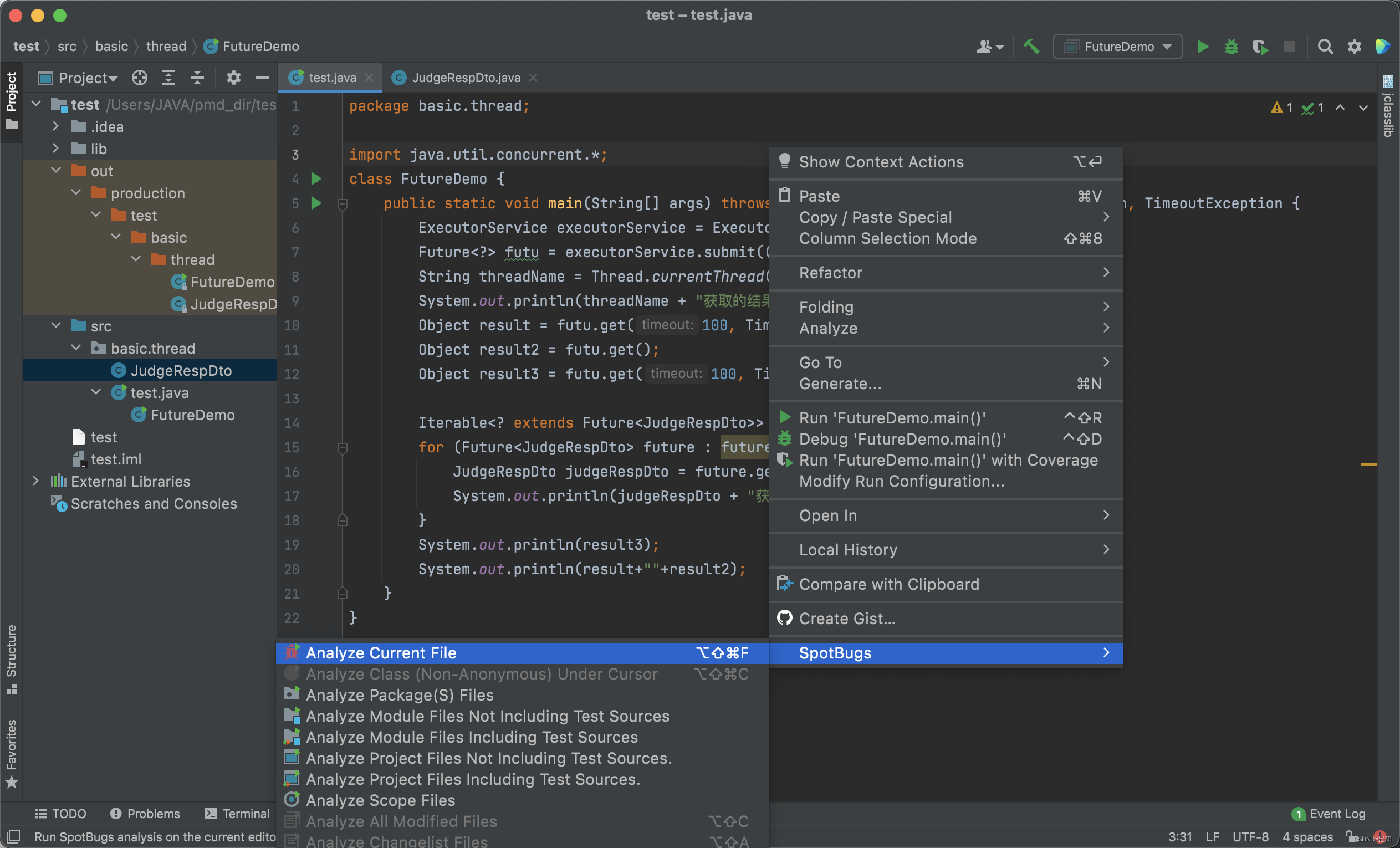Select Compare with Clipboard
1400x848 pixels.
coord(946,584)
